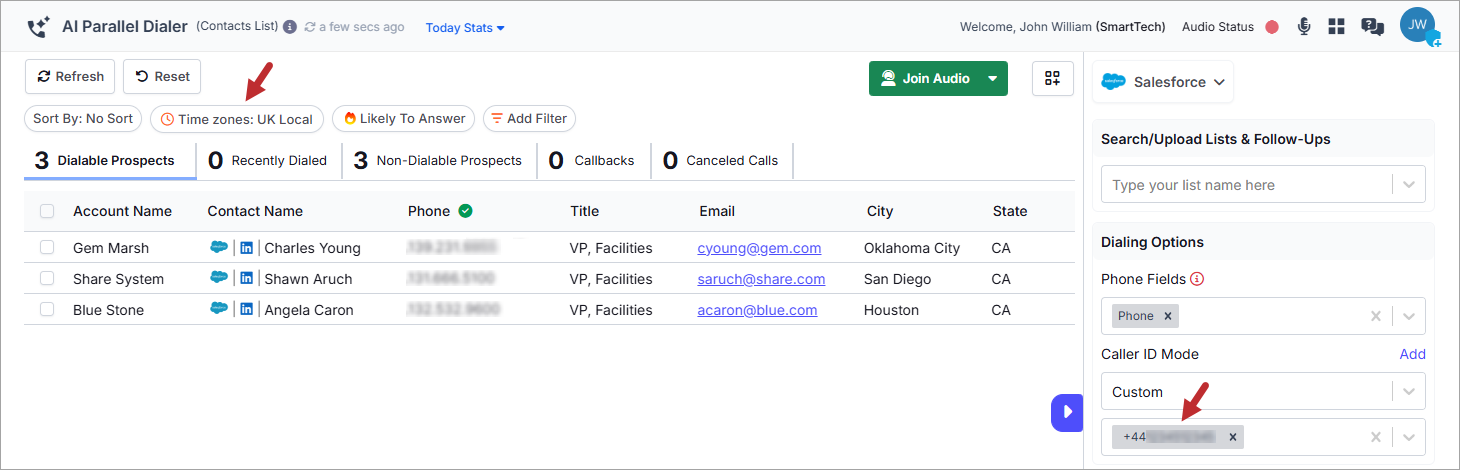
Task: Select the Gem Marsh row checkbox
Action: pos(47,247)
